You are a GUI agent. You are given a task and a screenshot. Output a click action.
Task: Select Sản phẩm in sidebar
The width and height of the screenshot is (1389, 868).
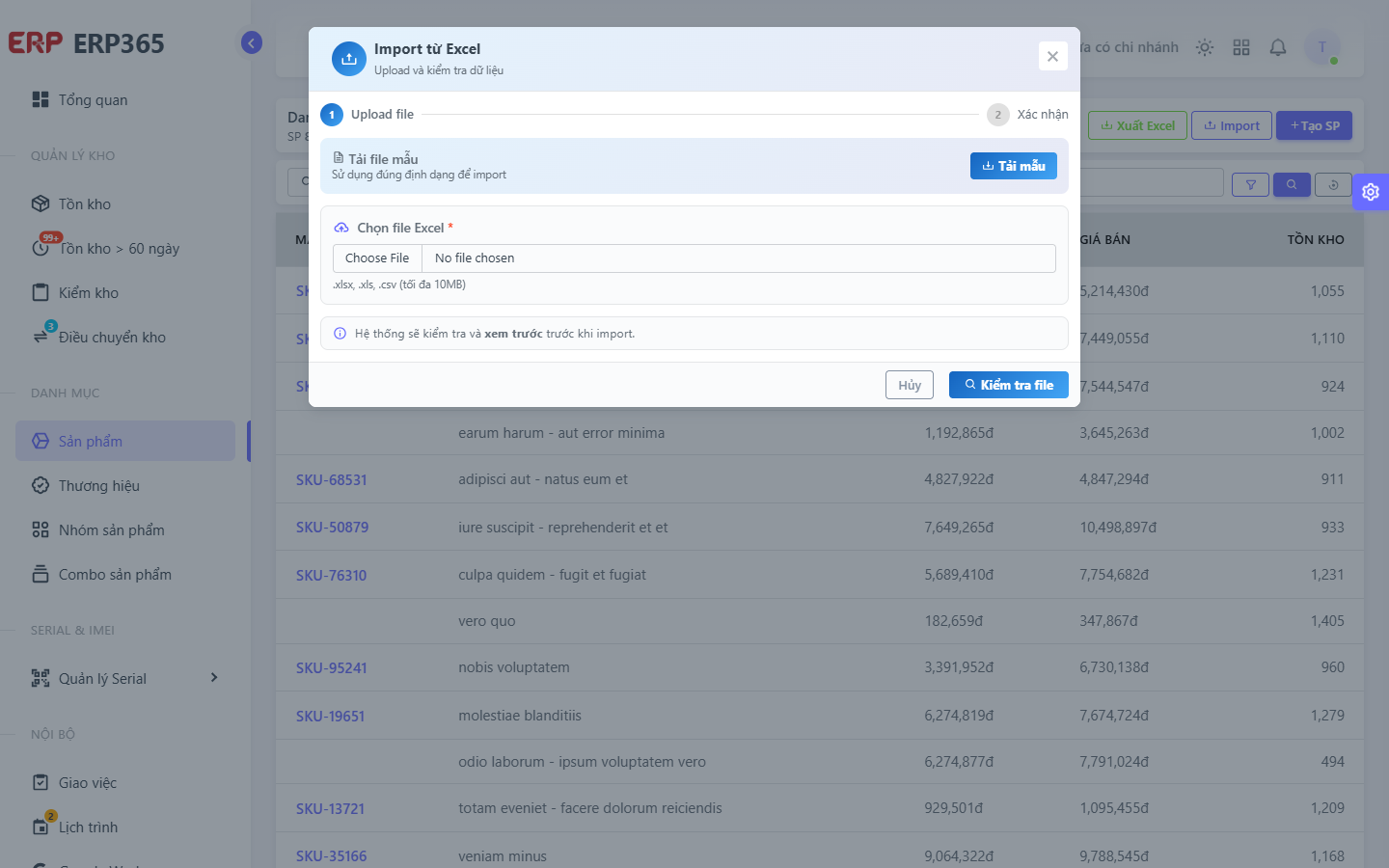125,442
